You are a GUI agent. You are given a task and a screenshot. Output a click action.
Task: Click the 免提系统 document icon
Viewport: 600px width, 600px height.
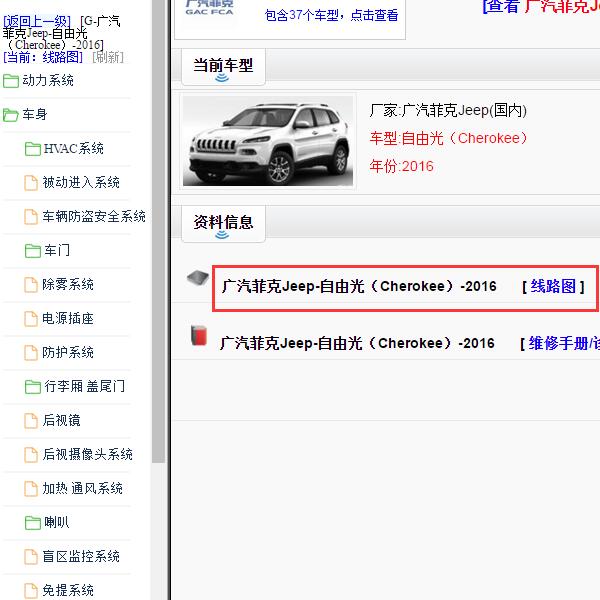pos(31,590)
